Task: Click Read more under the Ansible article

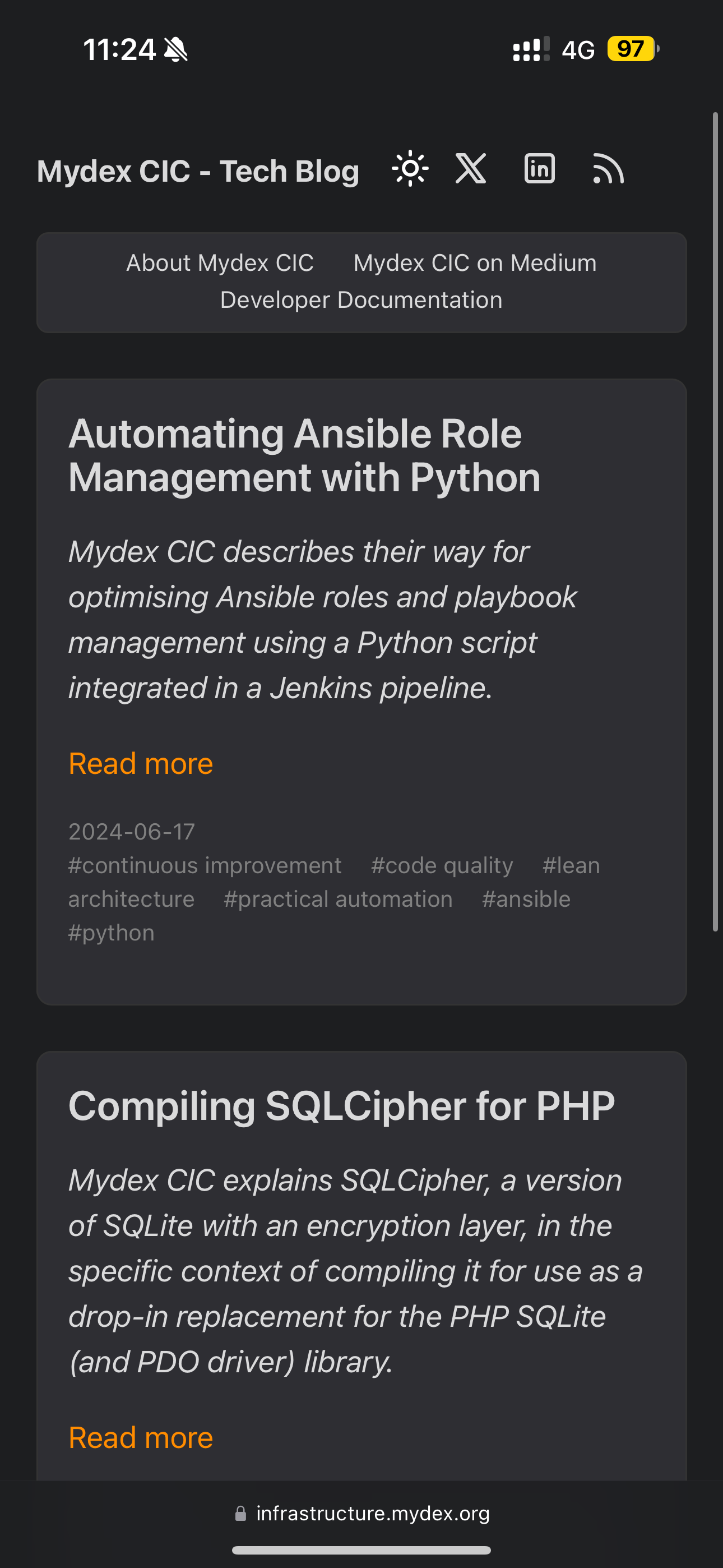Action: pos(141,763)
